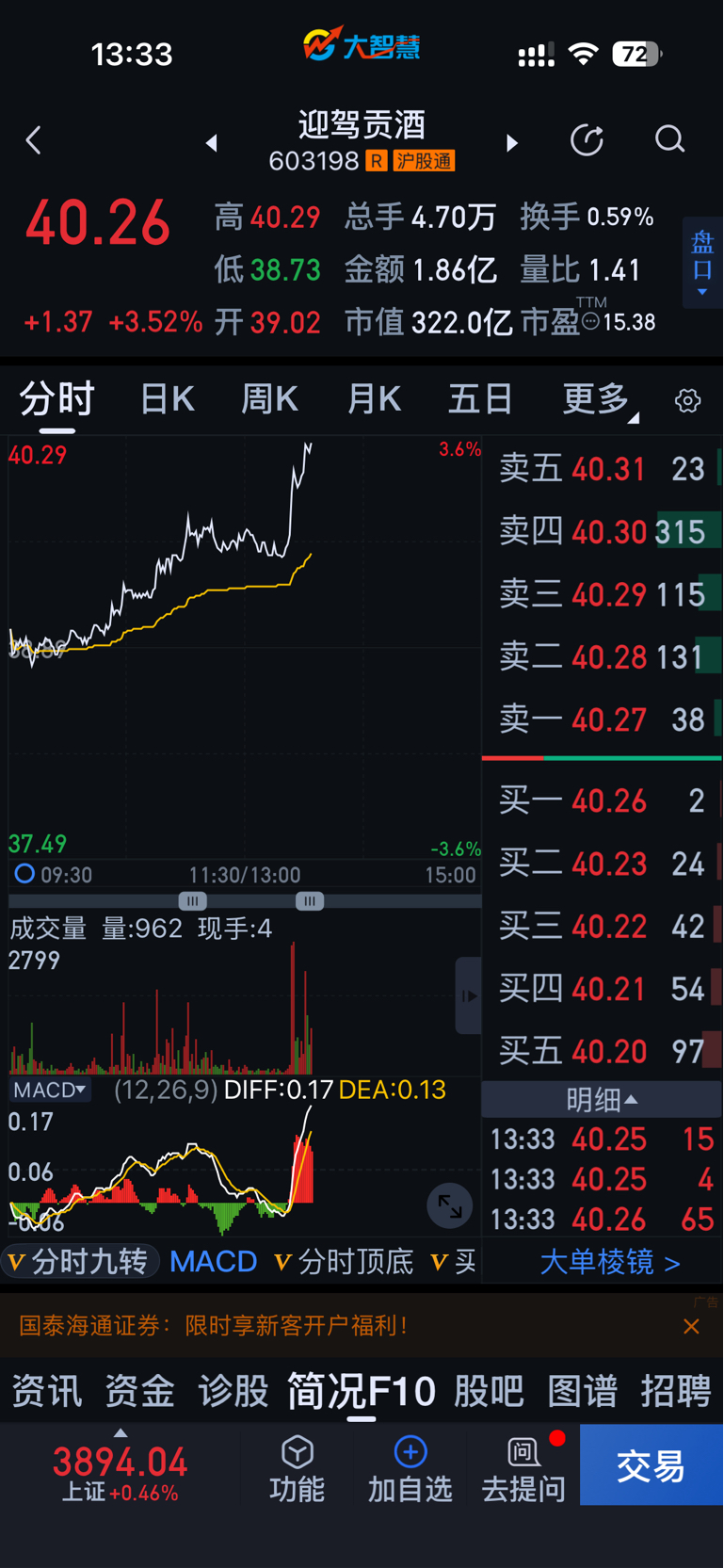This screenshot has height=1568, width=724.
Task: Open the 国泰海通证券 account promotion
Action: click(x=213, y=1326)
